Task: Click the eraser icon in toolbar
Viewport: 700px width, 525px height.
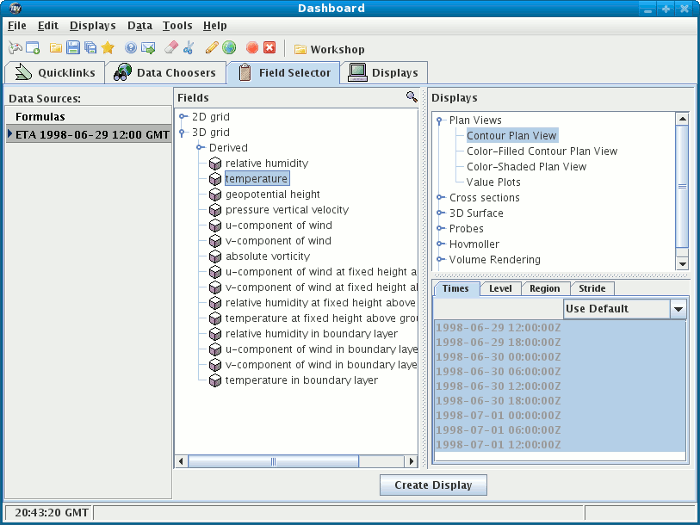Action: pyautogui.click(x=170, y=48)
